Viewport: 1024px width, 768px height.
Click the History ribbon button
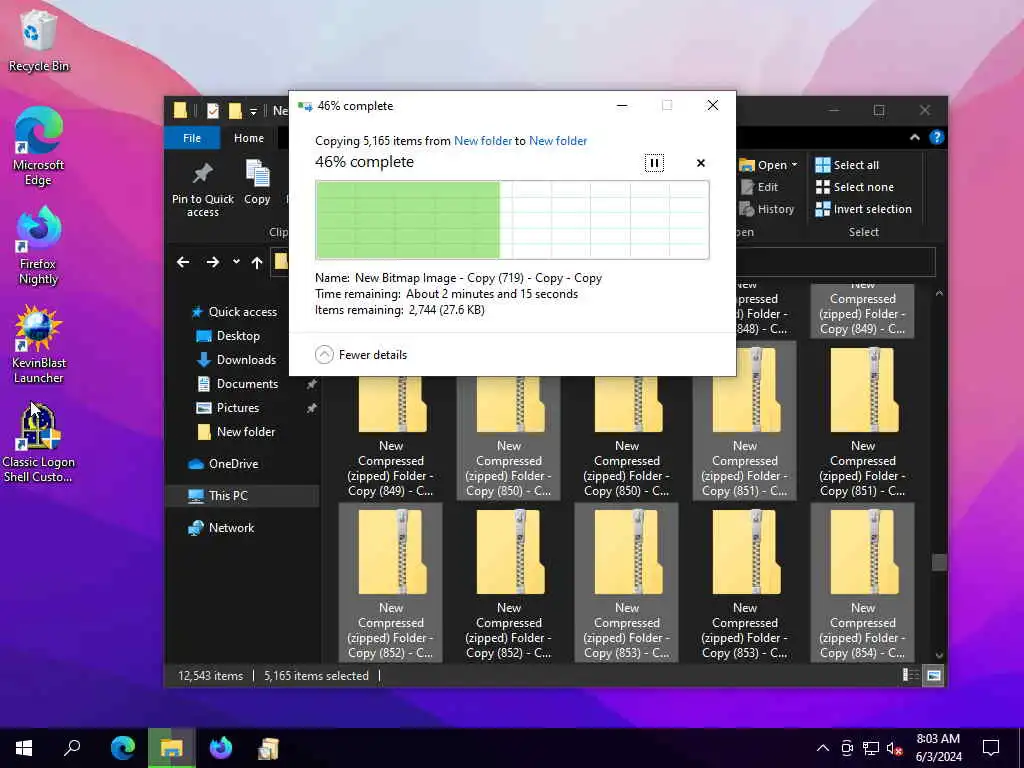[767, 209]
